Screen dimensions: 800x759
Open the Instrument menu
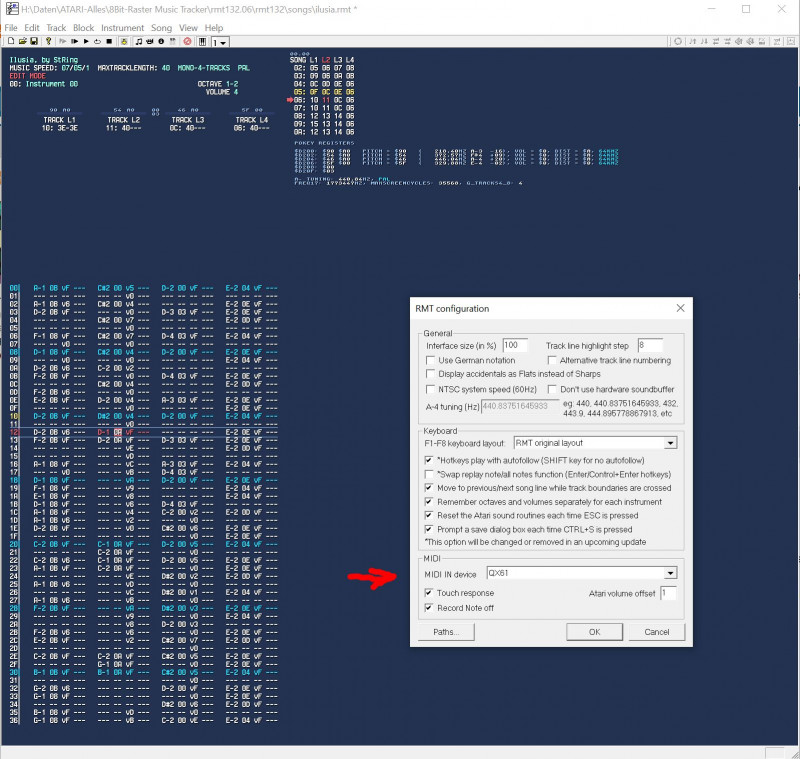point(122,27)
